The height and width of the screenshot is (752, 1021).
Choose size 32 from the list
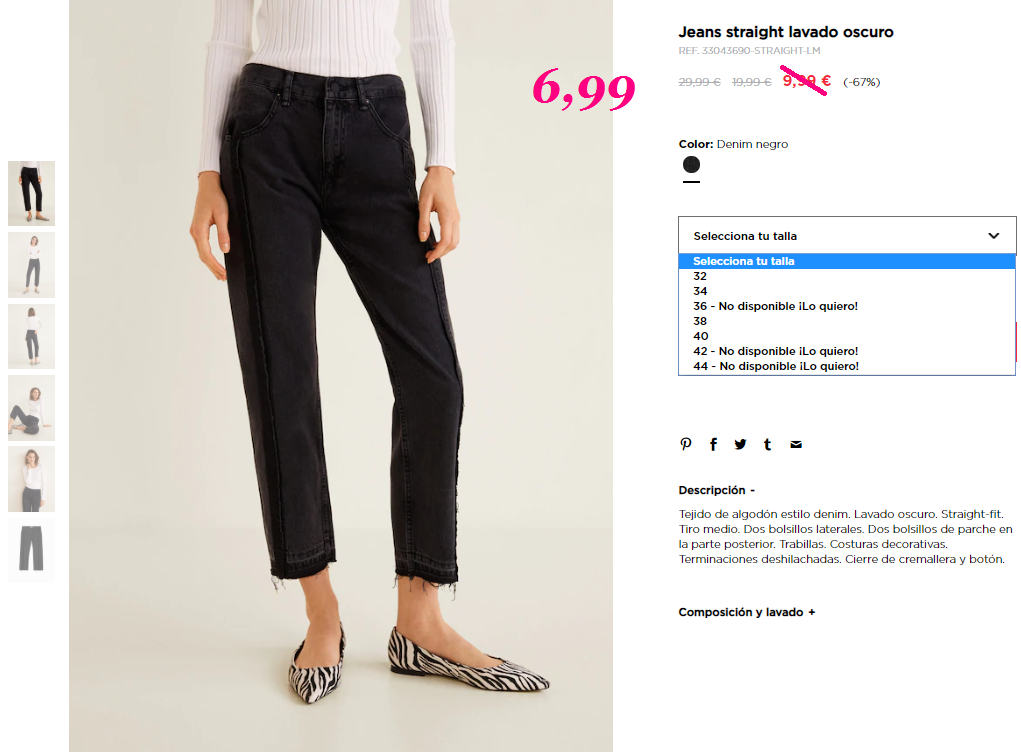click(x=846, y=276)
